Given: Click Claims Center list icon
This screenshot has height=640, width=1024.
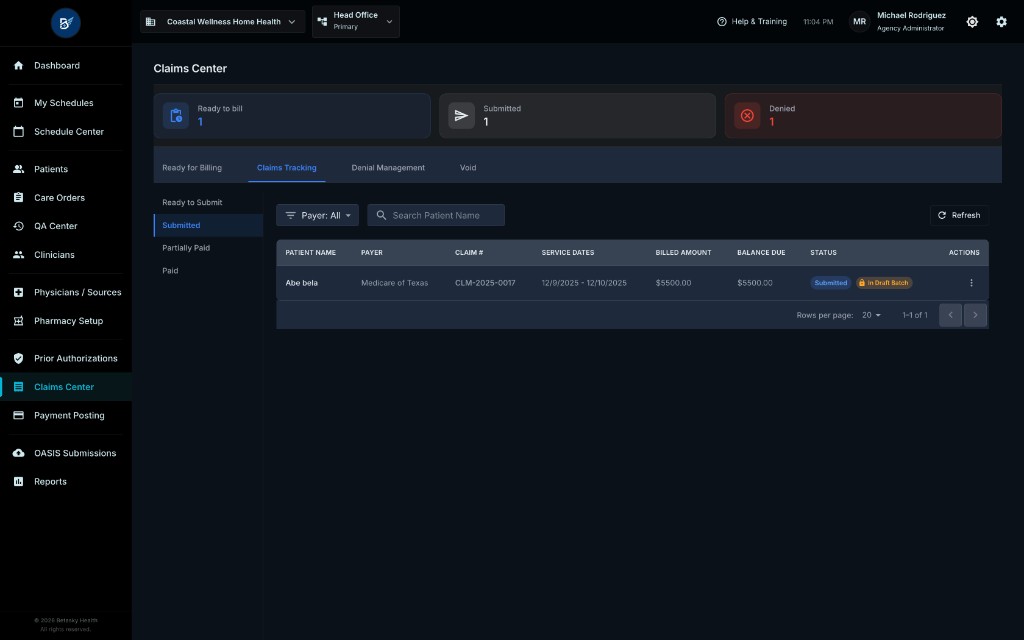Looking at the screenshot, I should (18, 387).
